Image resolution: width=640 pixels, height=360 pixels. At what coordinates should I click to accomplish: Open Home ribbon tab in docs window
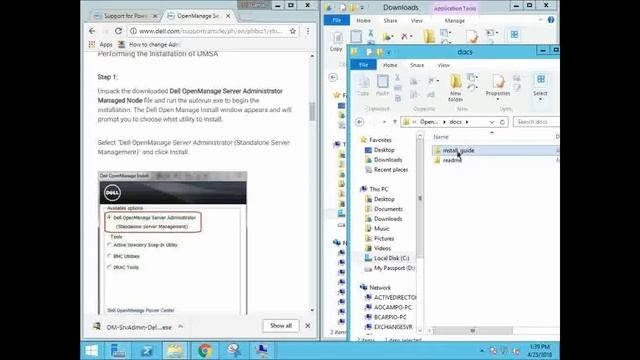pos(390,65)
